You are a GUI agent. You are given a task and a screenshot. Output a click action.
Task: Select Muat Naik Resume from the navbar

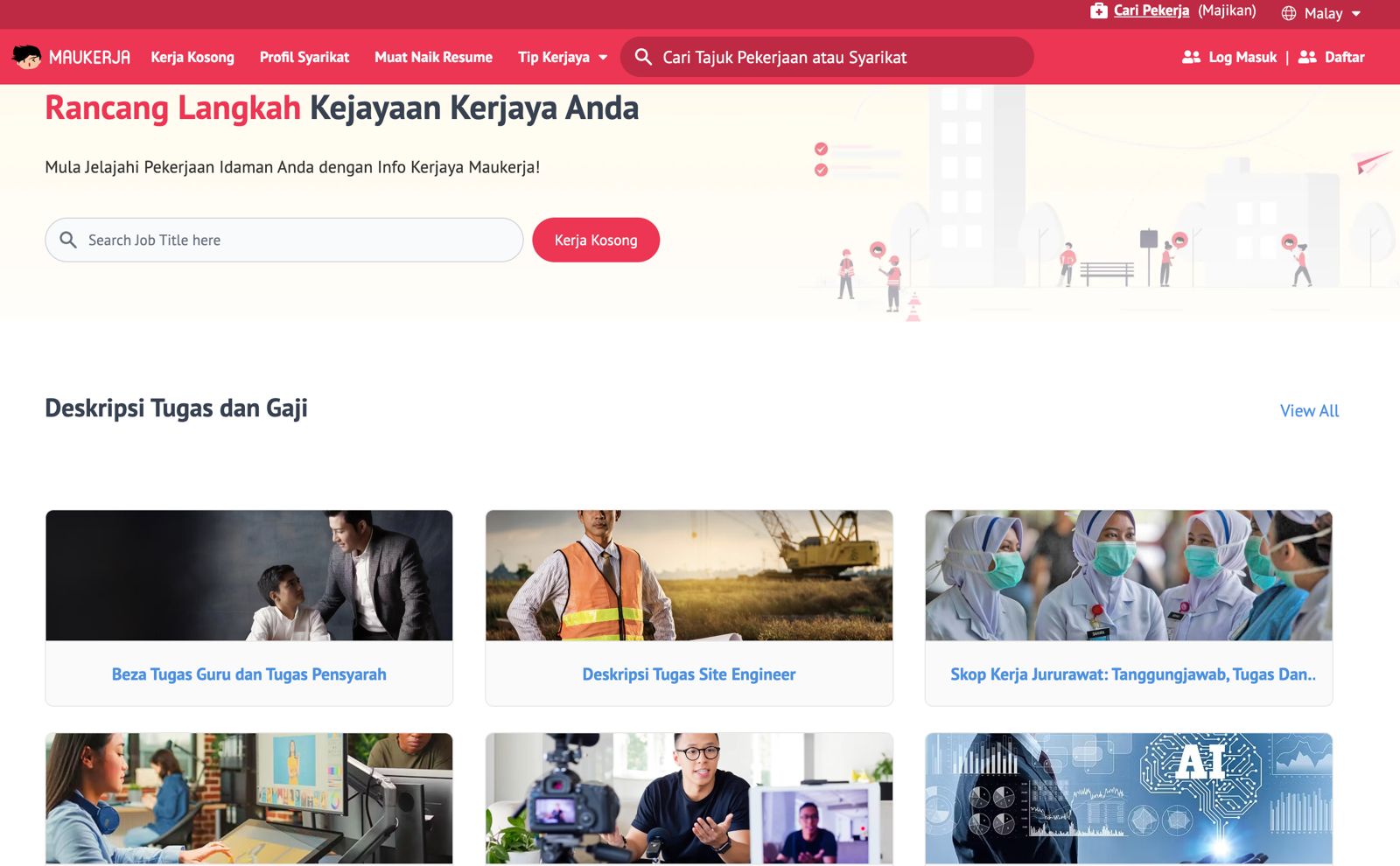[433, 57]
